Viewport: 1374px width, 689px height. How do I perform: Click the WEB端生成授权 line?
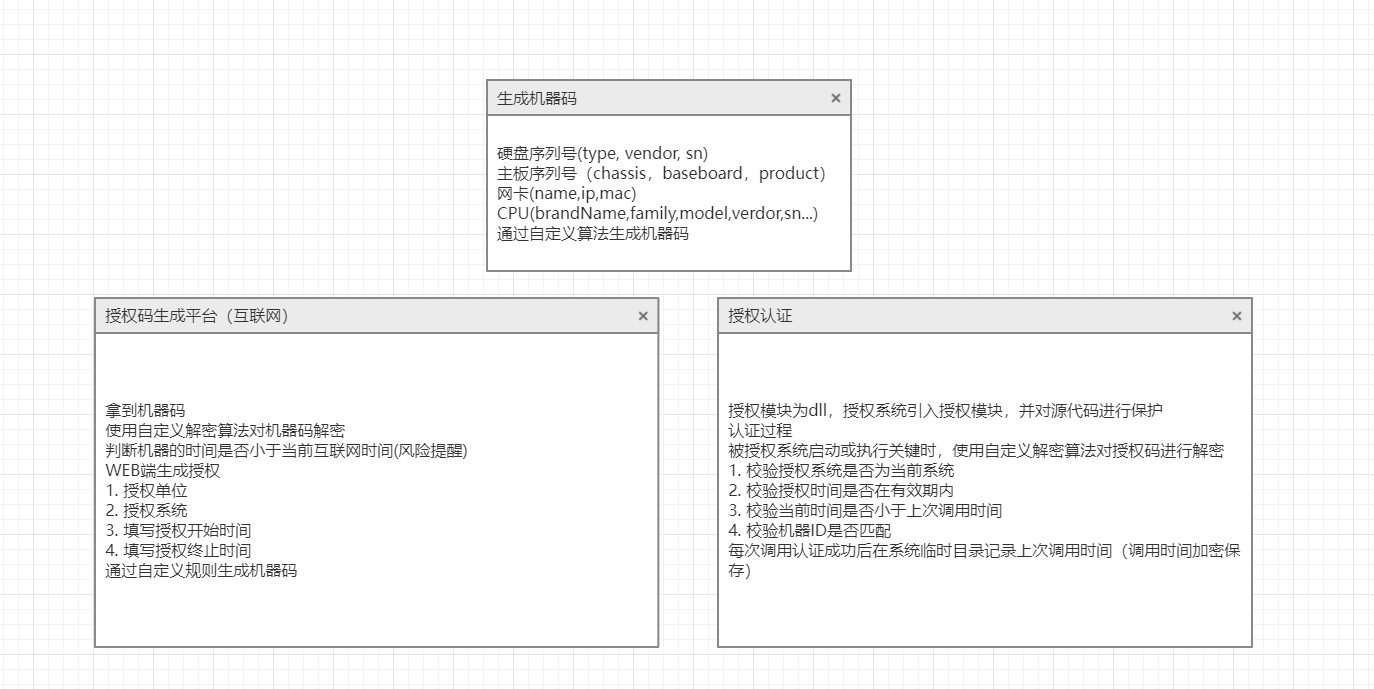[162, 470]
